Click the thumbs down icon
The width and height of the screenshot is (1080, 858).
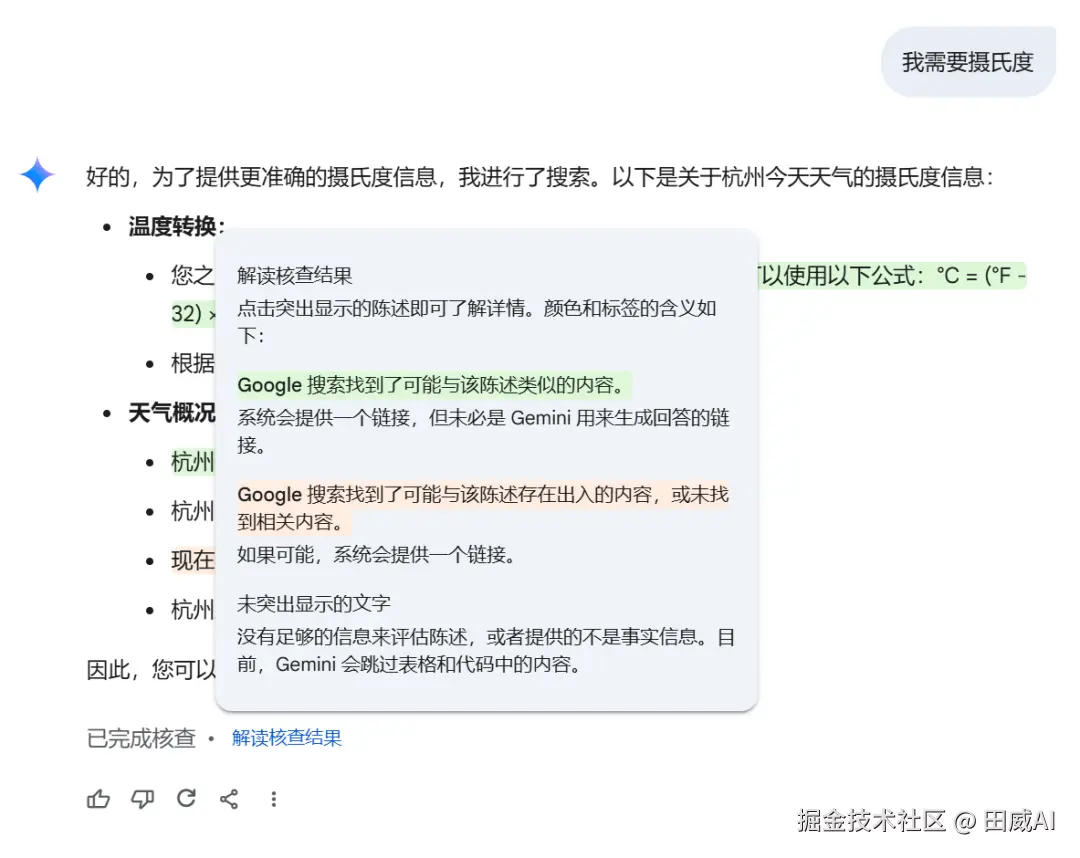pyautogui.click(x=143, y=799)
